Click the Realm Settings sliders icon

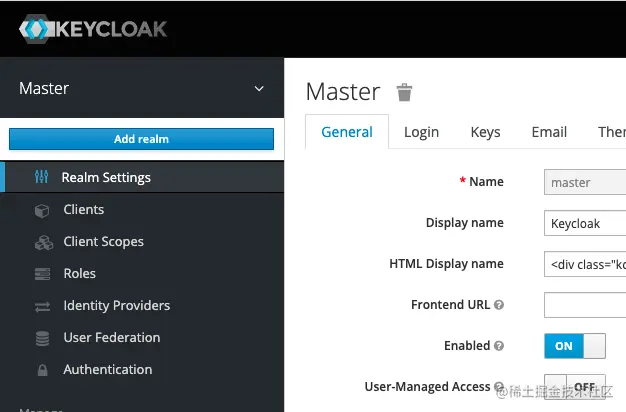click(x=42, y=177)
